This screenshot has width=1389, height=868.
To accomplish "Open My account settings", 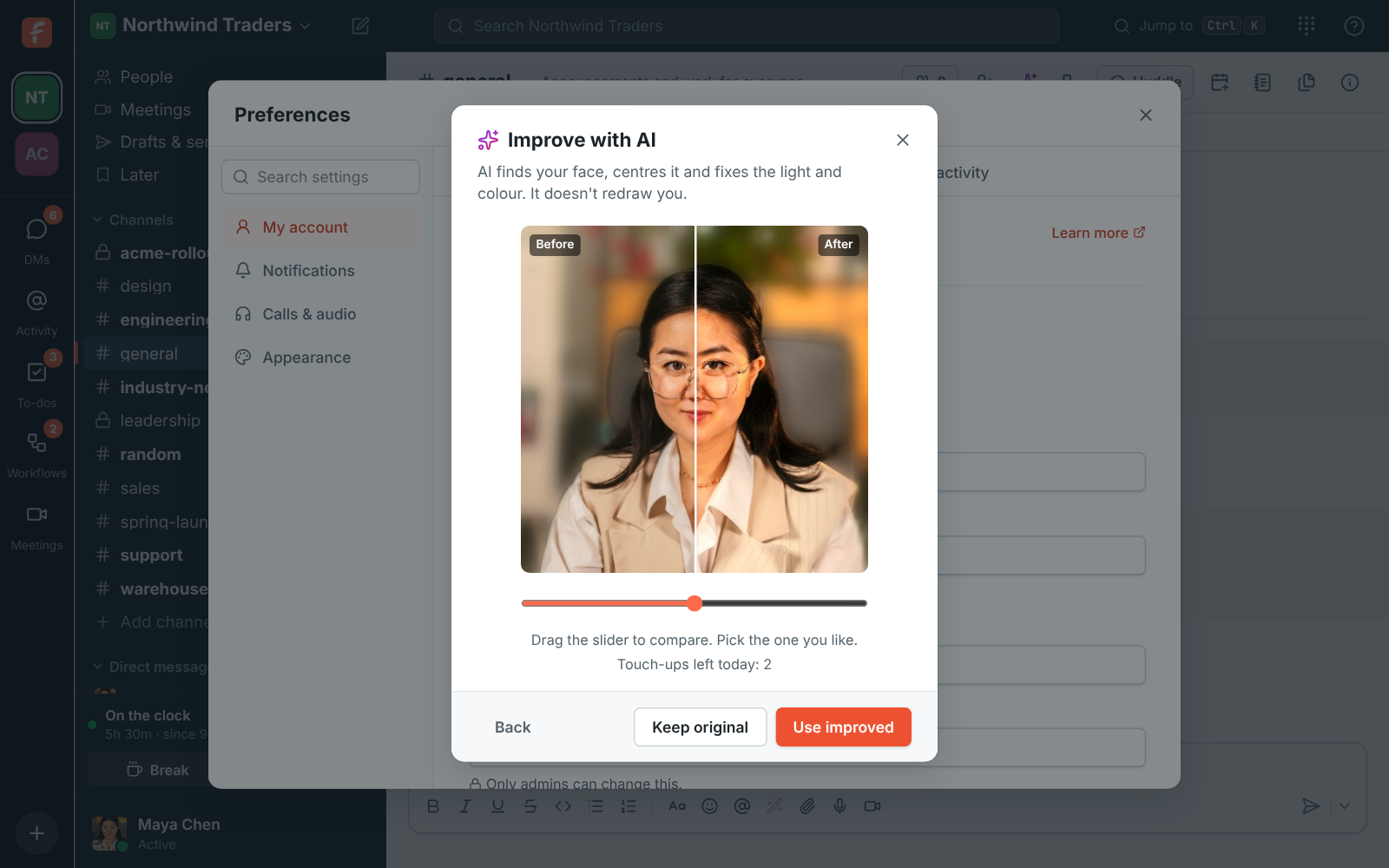I will click(x=321, y=227).
